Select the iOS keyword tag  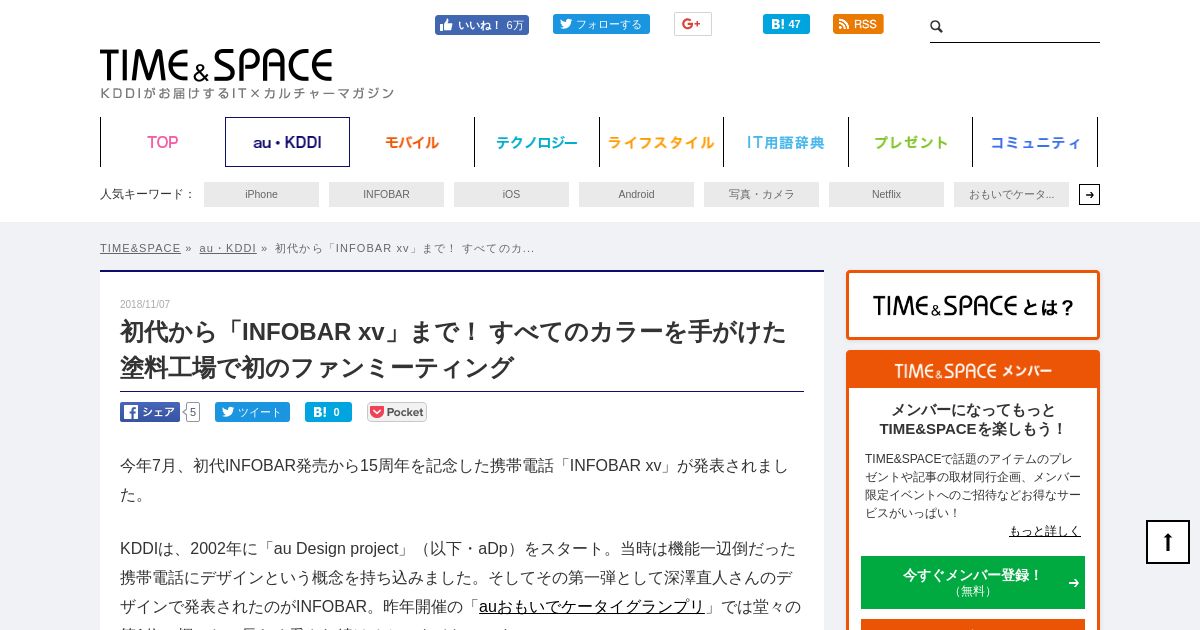[511, 194]
